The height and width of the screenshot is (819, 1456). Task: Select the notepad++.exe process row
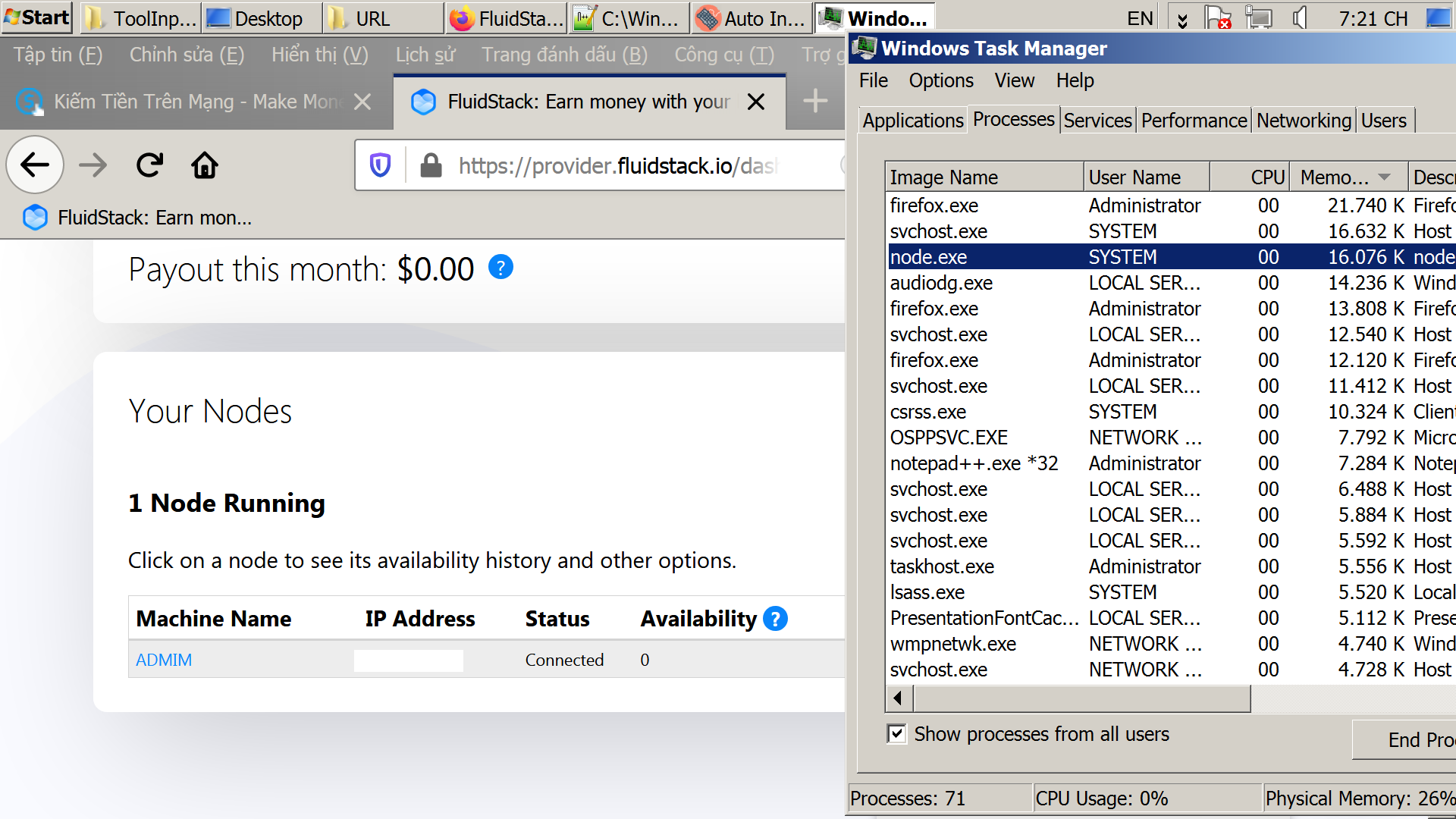[974, 463]
